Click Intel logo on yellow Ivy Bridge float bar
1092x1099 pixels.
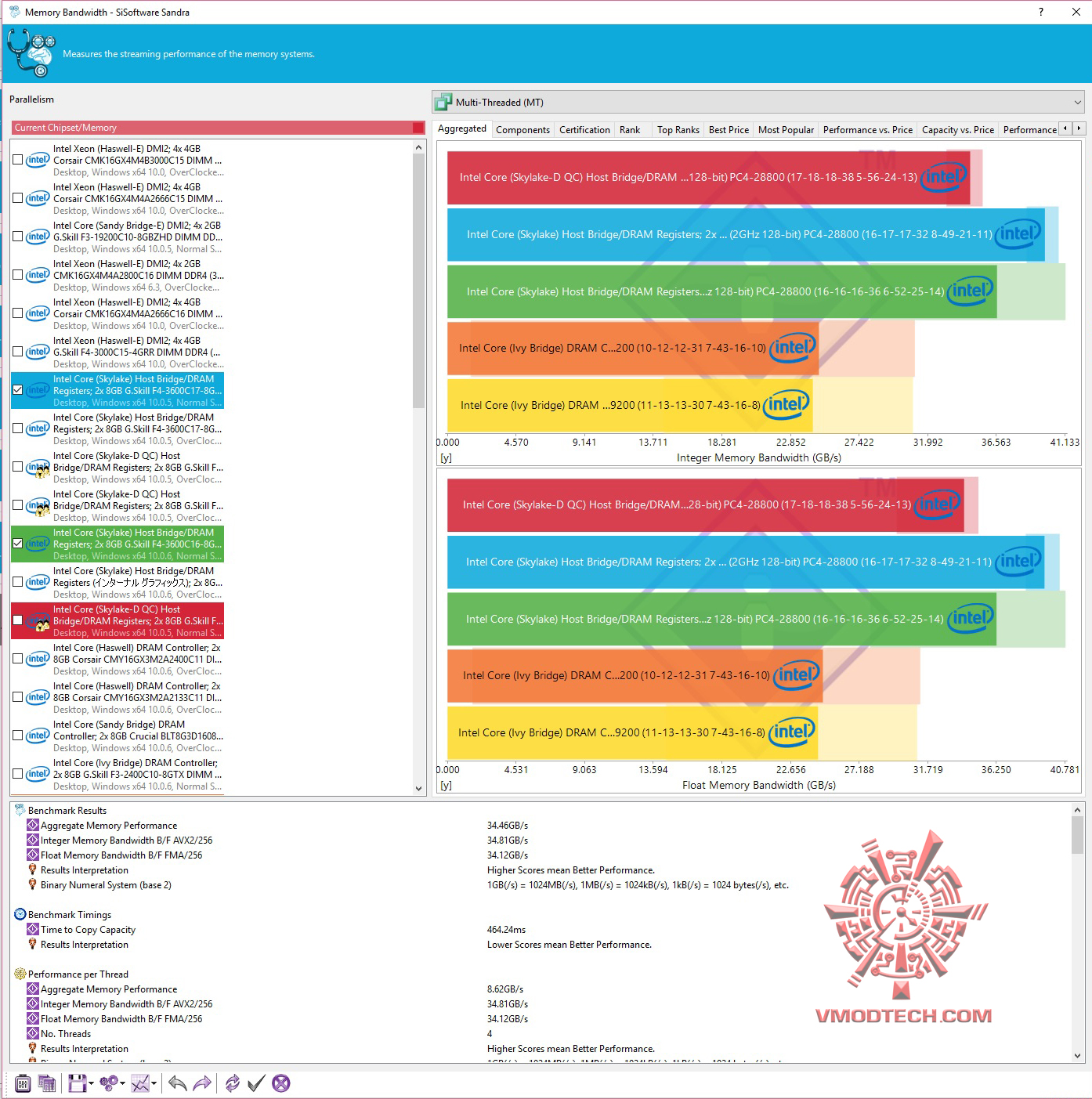pos(792,732)
